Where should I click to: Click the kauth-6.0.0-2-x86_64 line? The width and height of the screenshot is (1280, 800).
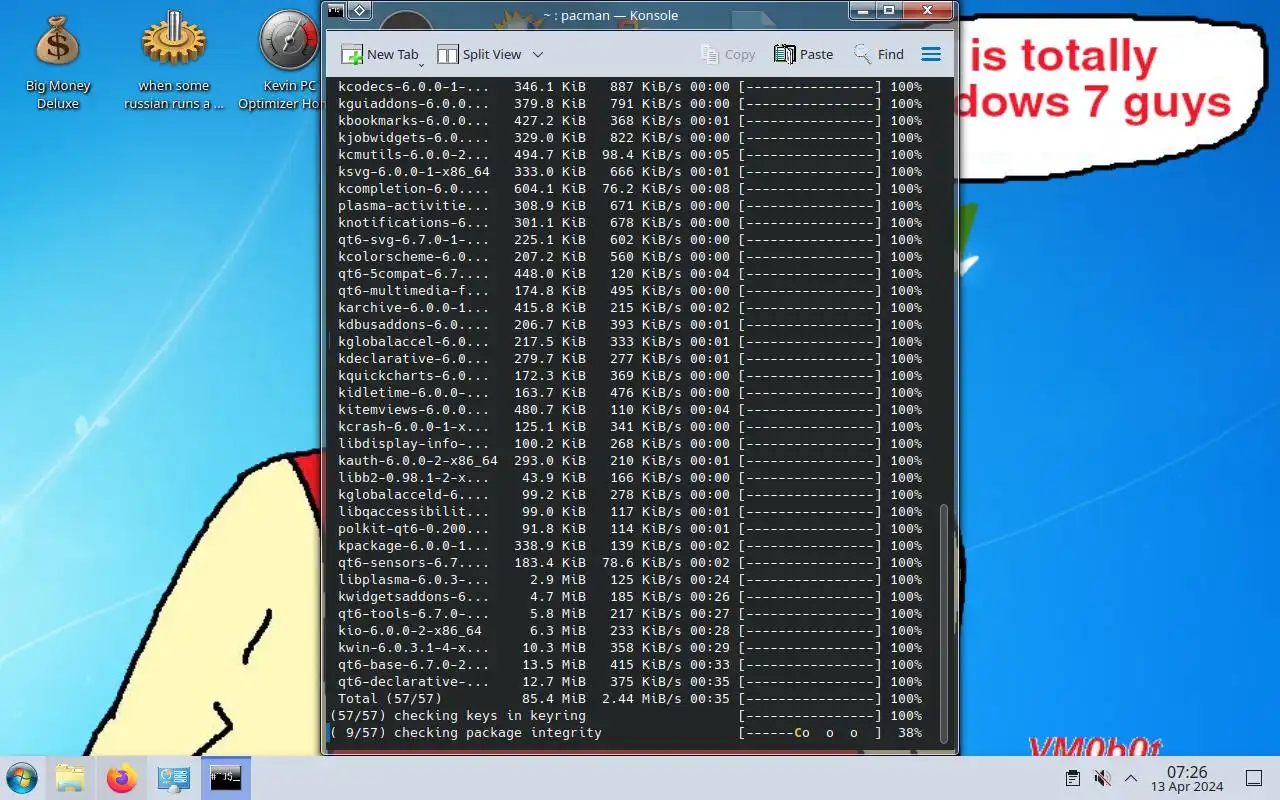630,461
